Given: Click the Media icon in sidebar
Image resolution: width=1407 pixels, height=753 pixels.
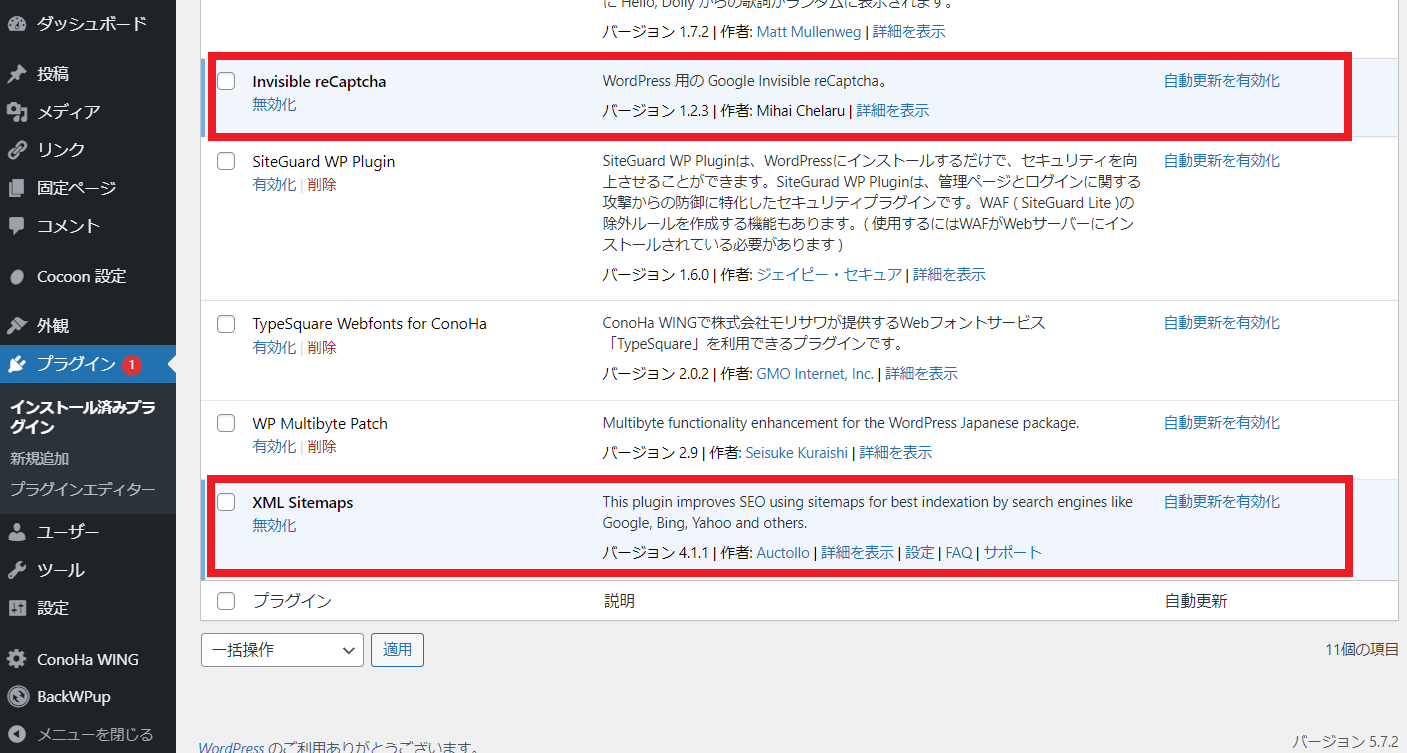Looking at the screenshot, I should pos(17,112).
